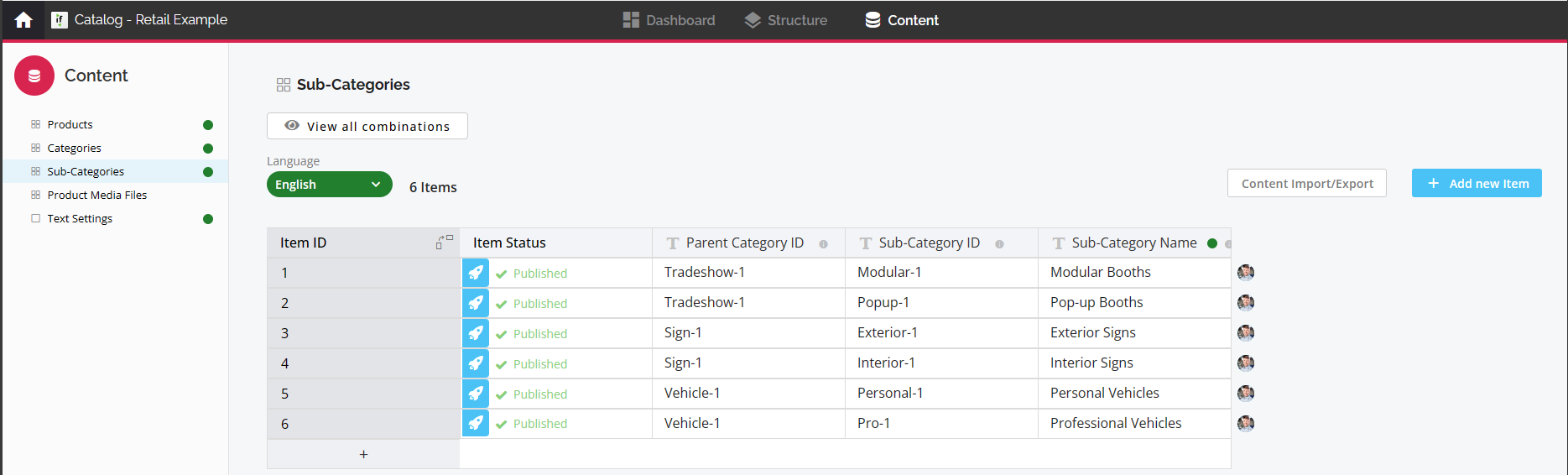1568x475 pixels.
Task: Open the English language dropdown
Action: 329,185
